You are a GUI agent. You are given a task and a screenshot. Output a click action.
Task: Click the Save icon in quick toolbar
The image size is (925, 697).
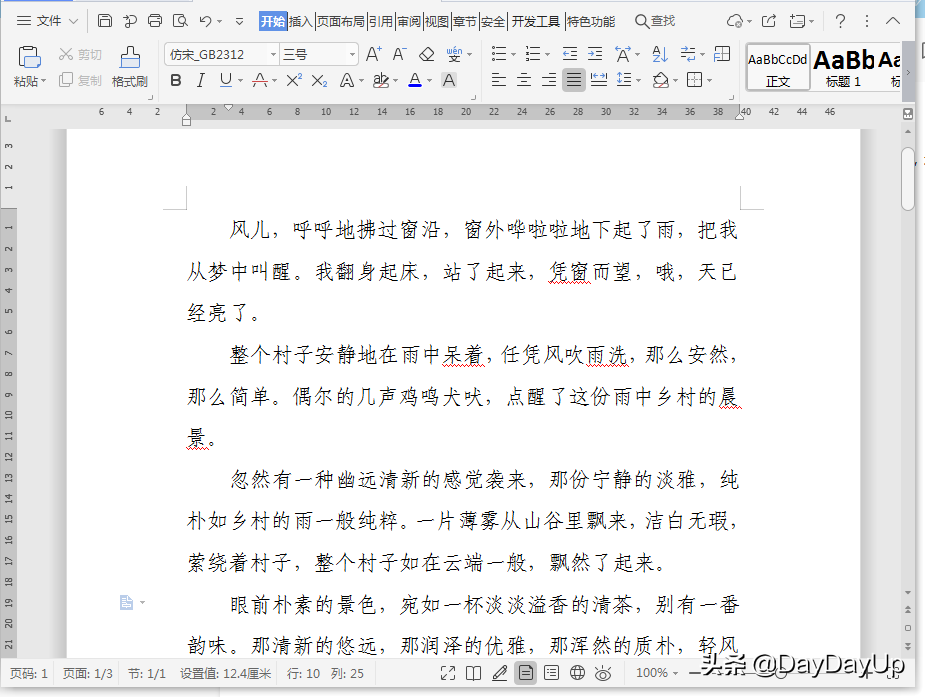coord(104,21)
